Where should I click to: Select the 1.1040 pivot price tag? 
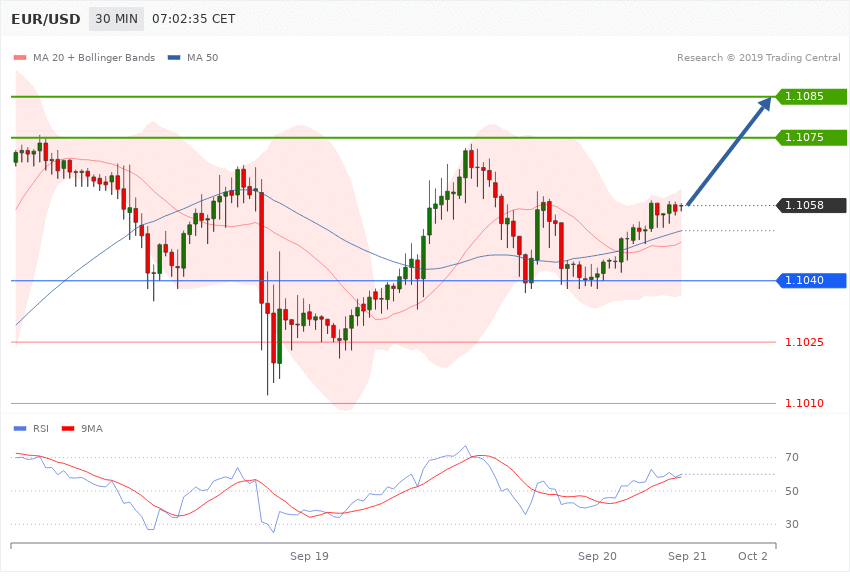coord(812,280)
